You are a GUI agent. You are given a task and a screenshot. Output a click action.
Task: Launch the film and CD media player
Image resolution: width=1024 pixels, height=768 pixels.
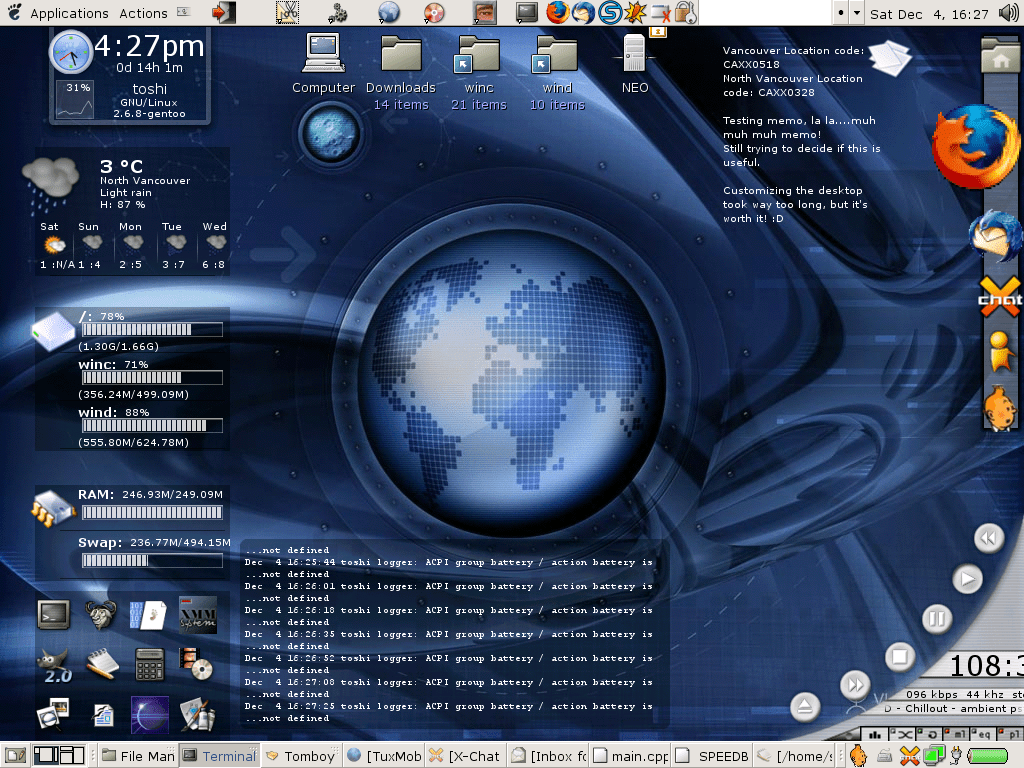coord(197,664)
